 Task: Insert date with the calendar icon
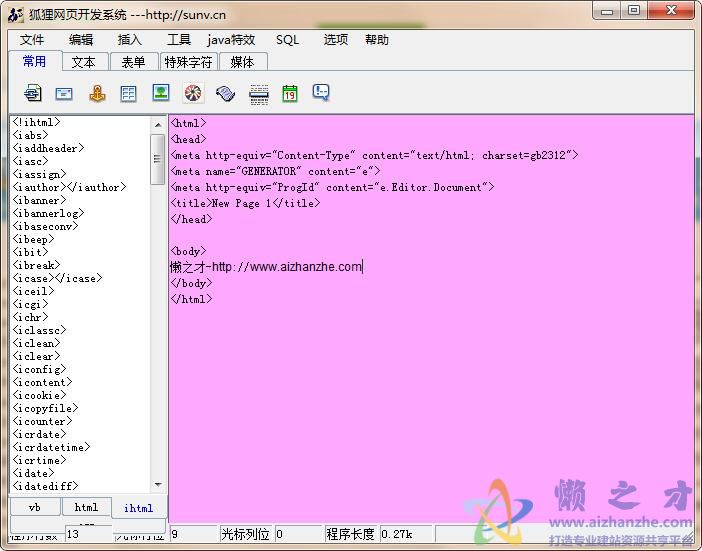[x=290, y=93]
